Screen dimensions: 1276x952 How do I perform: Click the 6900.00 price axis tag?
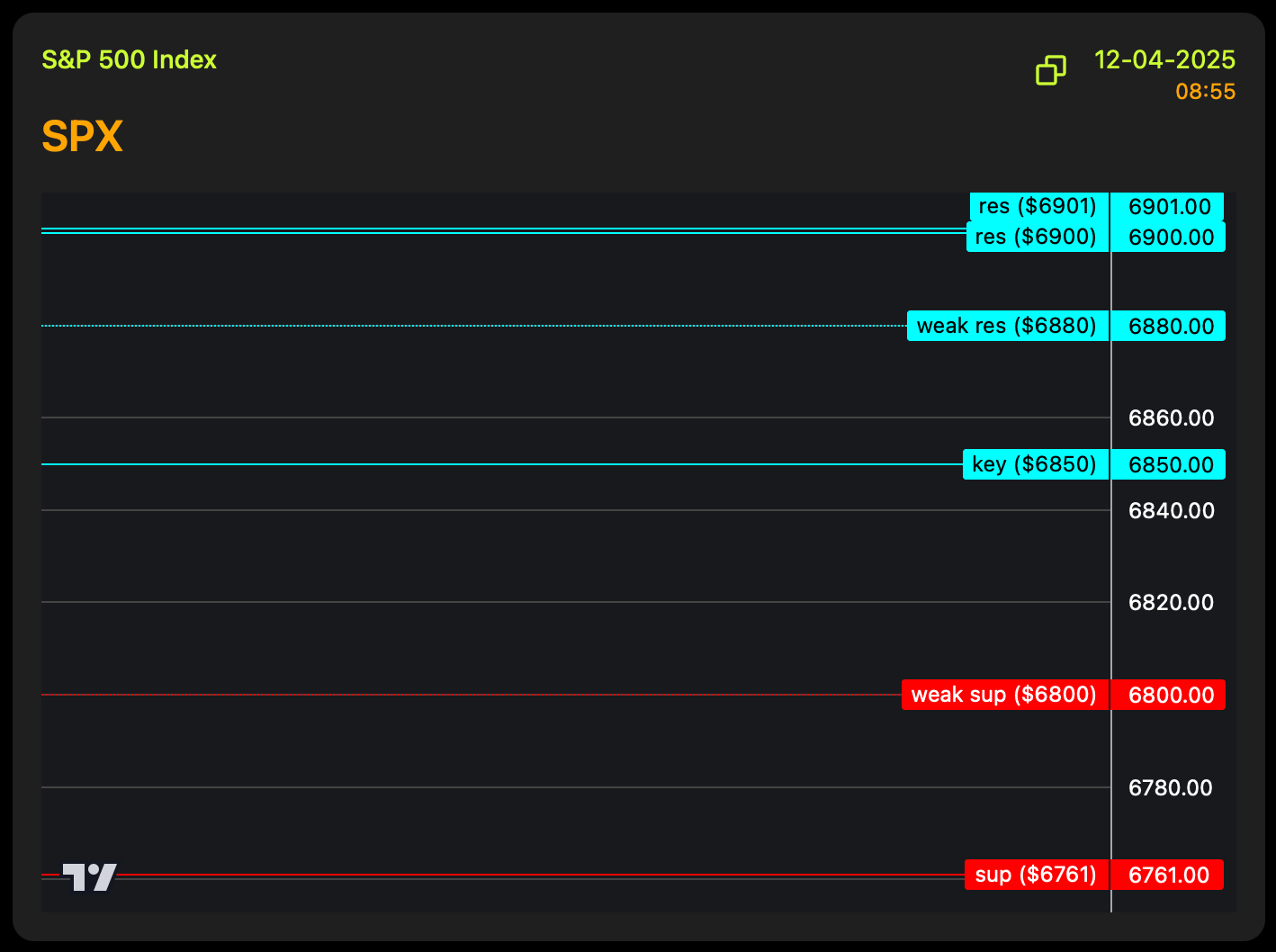click(x=1170, y=237)
